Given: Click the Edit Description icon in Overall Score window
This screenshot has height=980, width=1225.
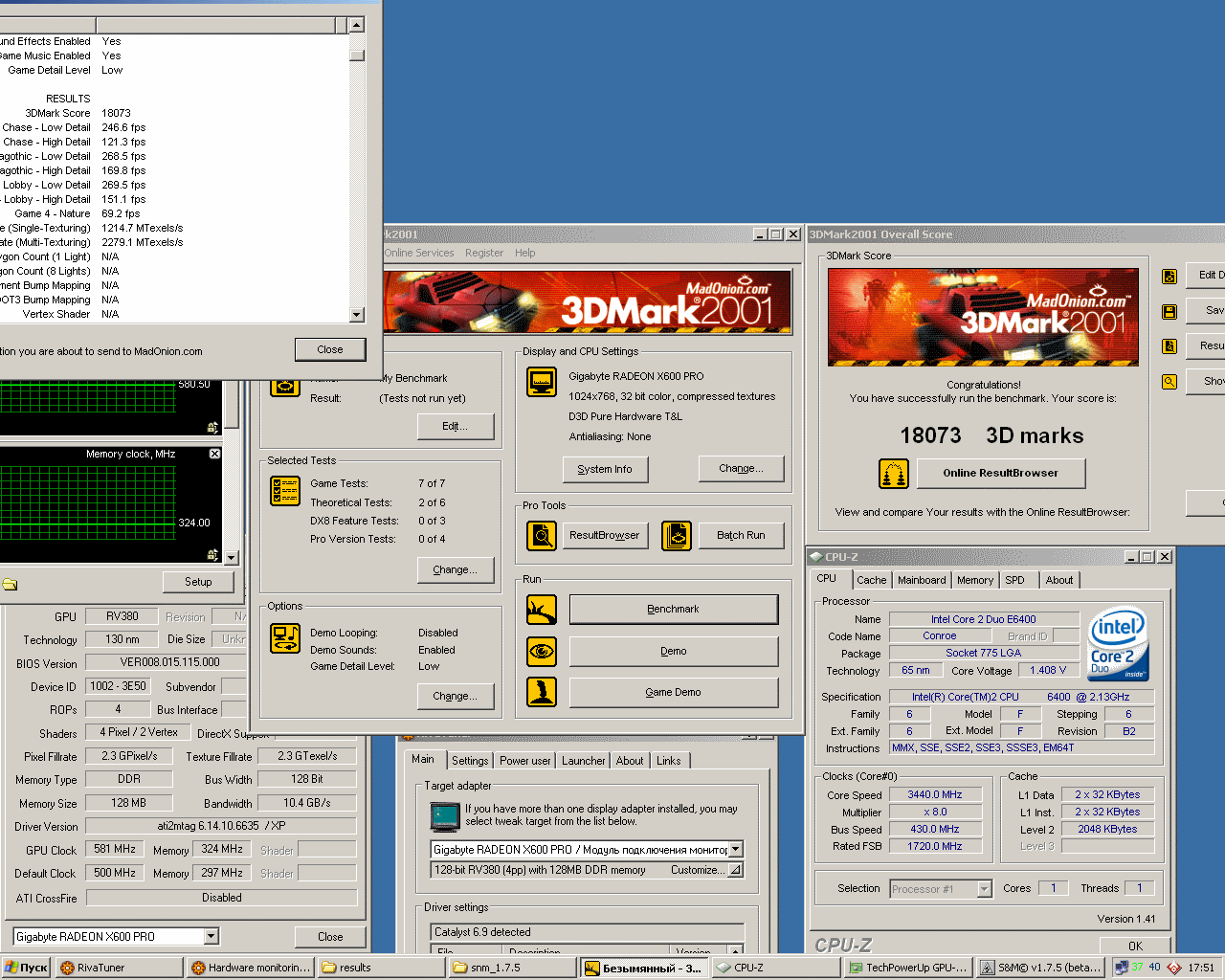Looking at the screenshot, I should (x=1169, y=277).
